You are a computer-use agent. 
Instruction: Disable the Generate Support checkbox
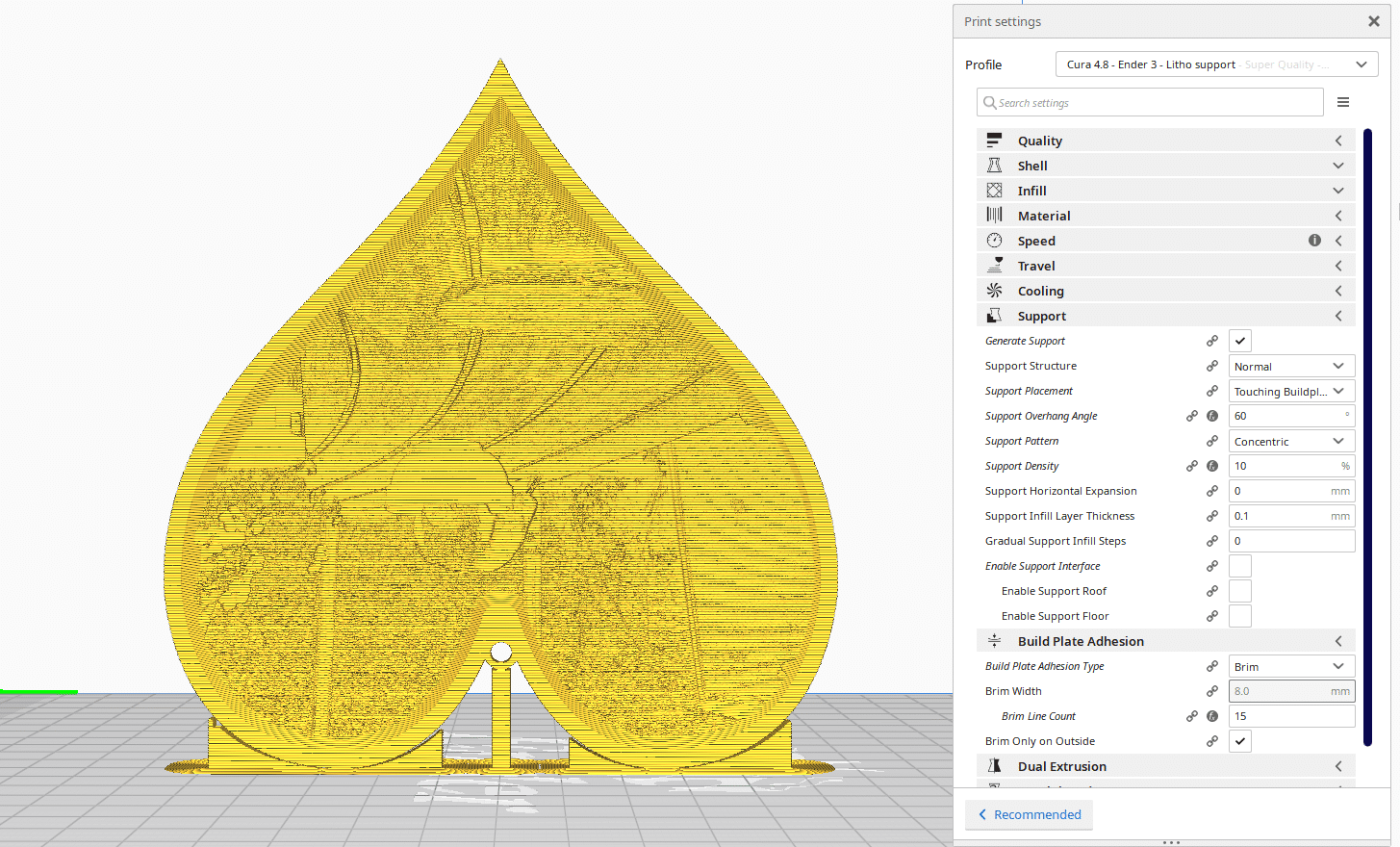point(1239,340)
